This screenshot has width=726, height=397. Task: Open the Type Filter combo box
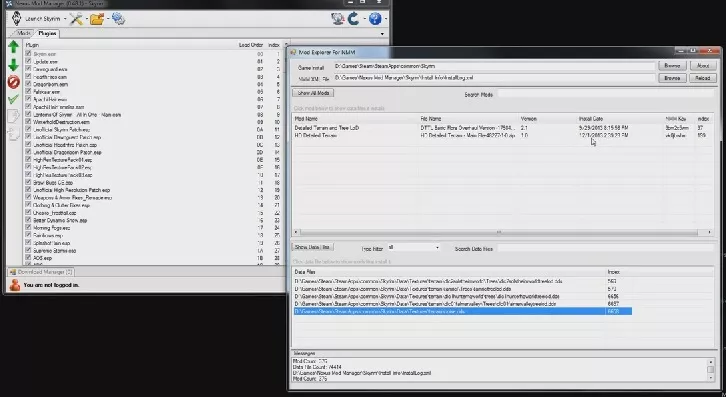coord(413,247)
